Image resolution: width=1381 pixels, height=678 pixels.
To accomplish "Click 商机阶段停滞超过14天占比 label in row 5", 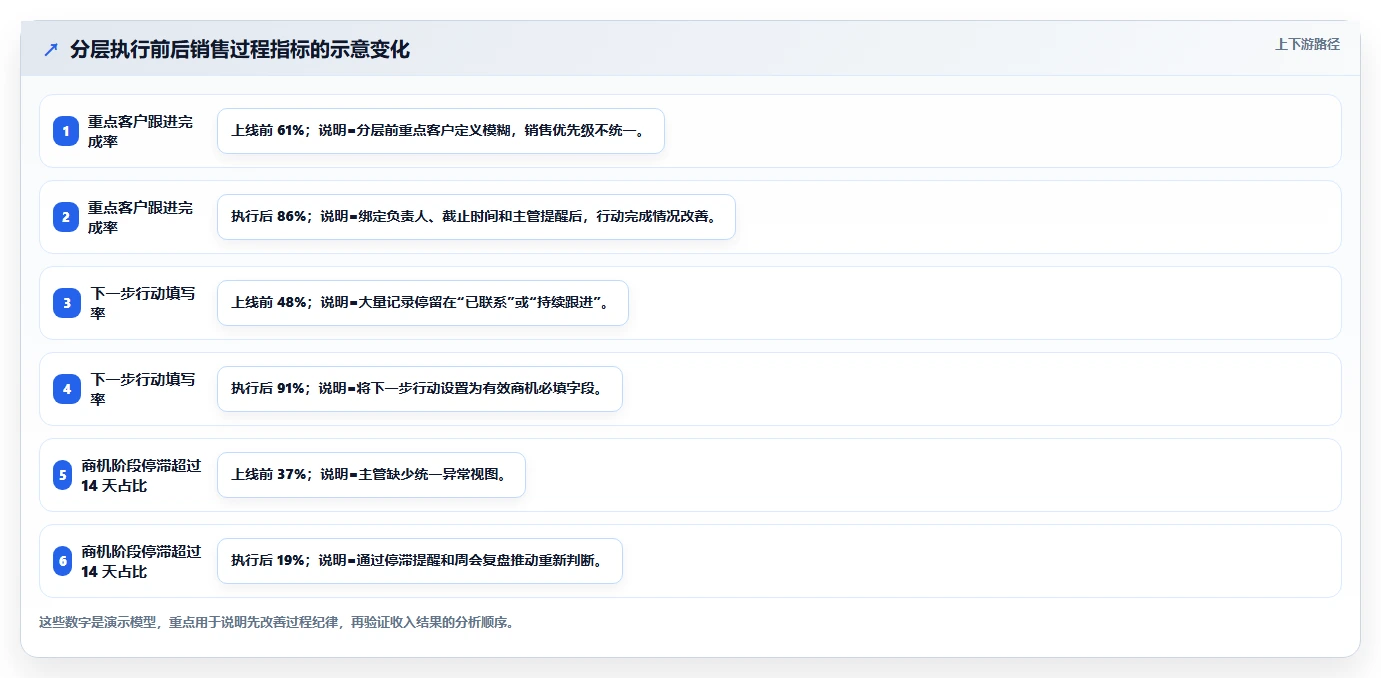I will (x=141, y=475).
